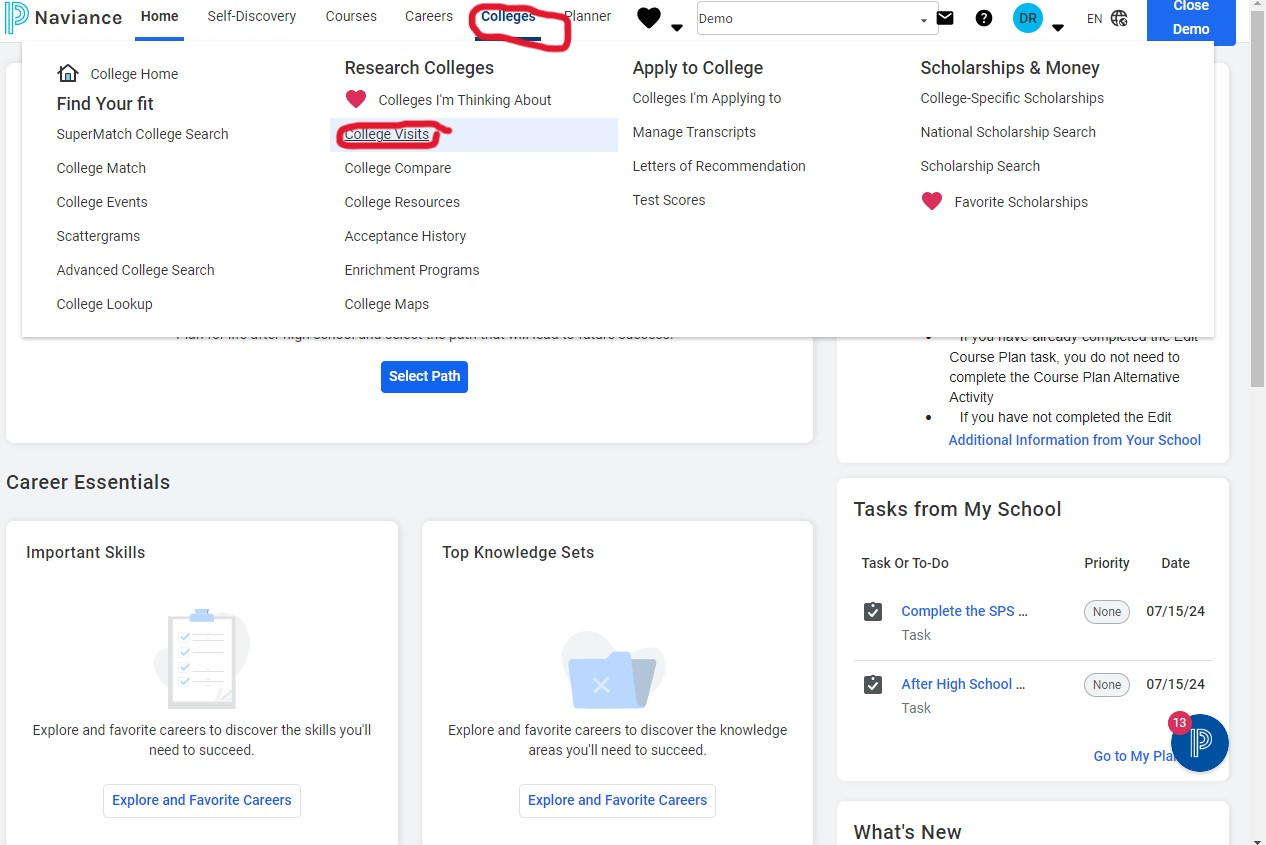The width and height of the screenshot is (1266, 845).
Task: Click task icon for Complete the SPS
Action: click(x=873, y=611)
